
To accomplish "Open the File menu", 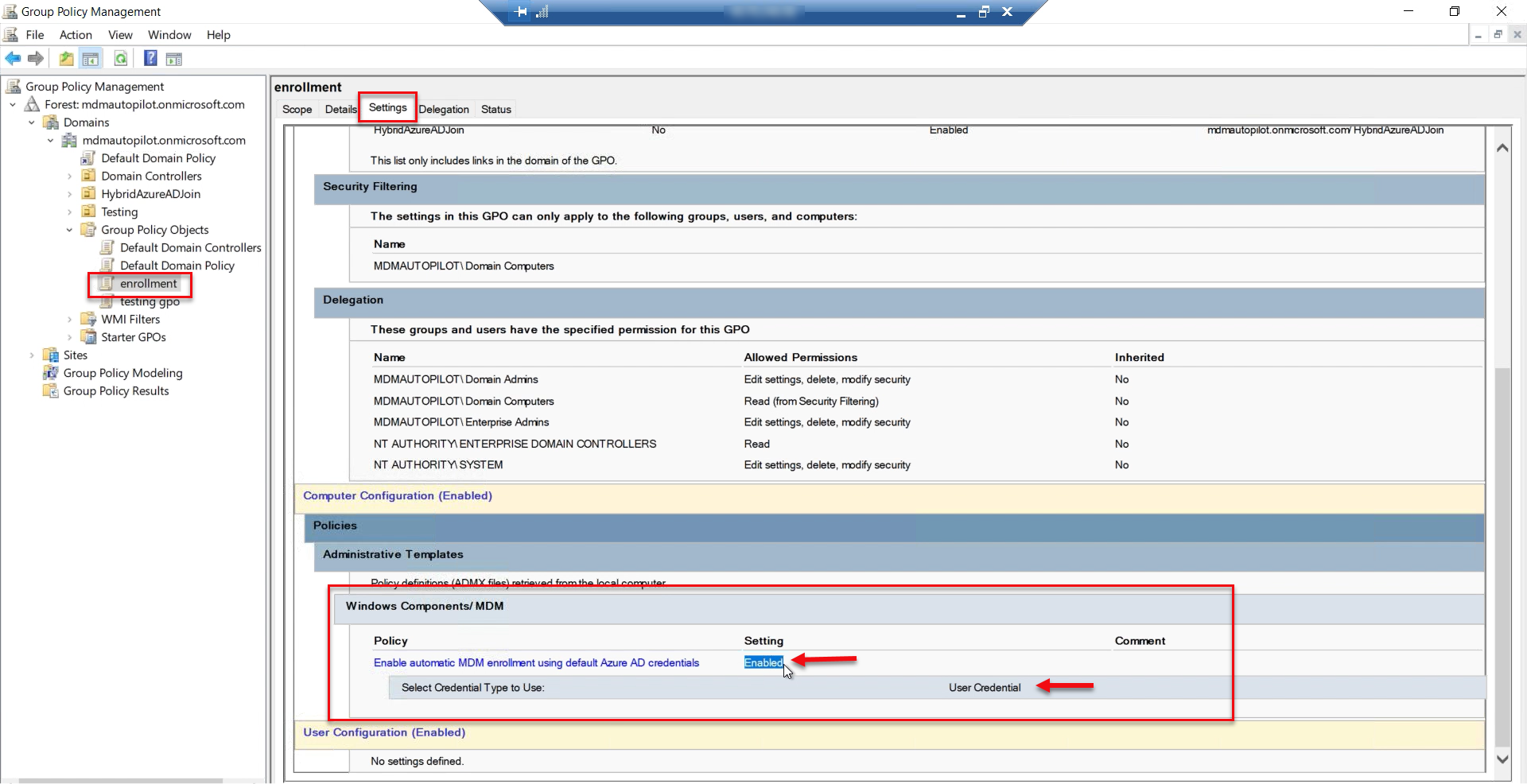I will click(35, 35).
